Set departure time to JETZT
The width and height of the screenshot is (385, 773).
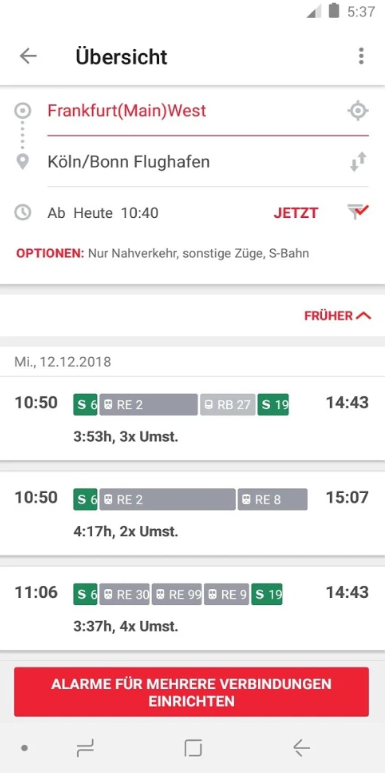pyautogui.click(x=296, y=213)
